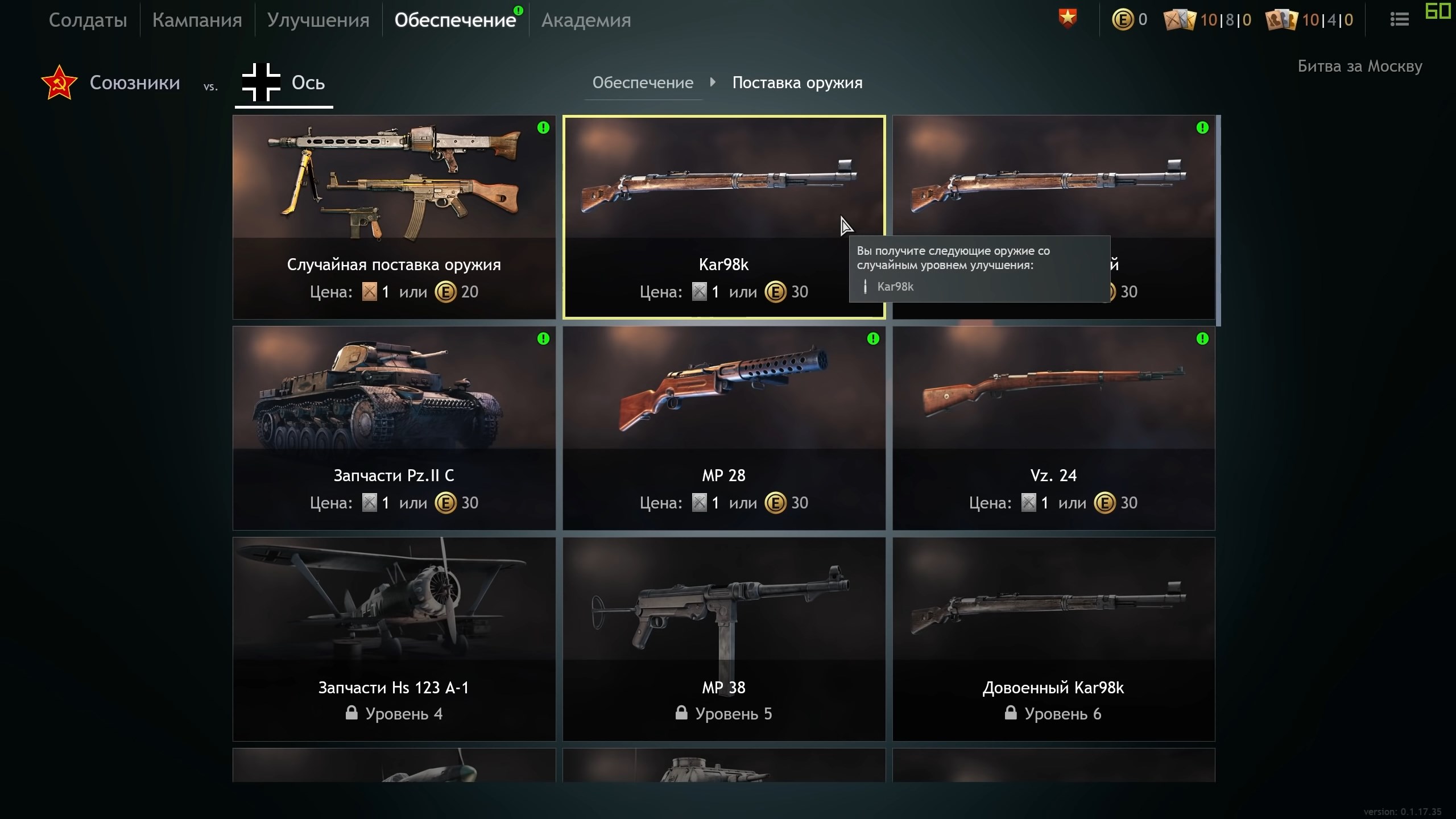The width and height of the screenshot is (1456, 819).
Task: Select the Soviet star Allies faction icon
Action: 59,82
